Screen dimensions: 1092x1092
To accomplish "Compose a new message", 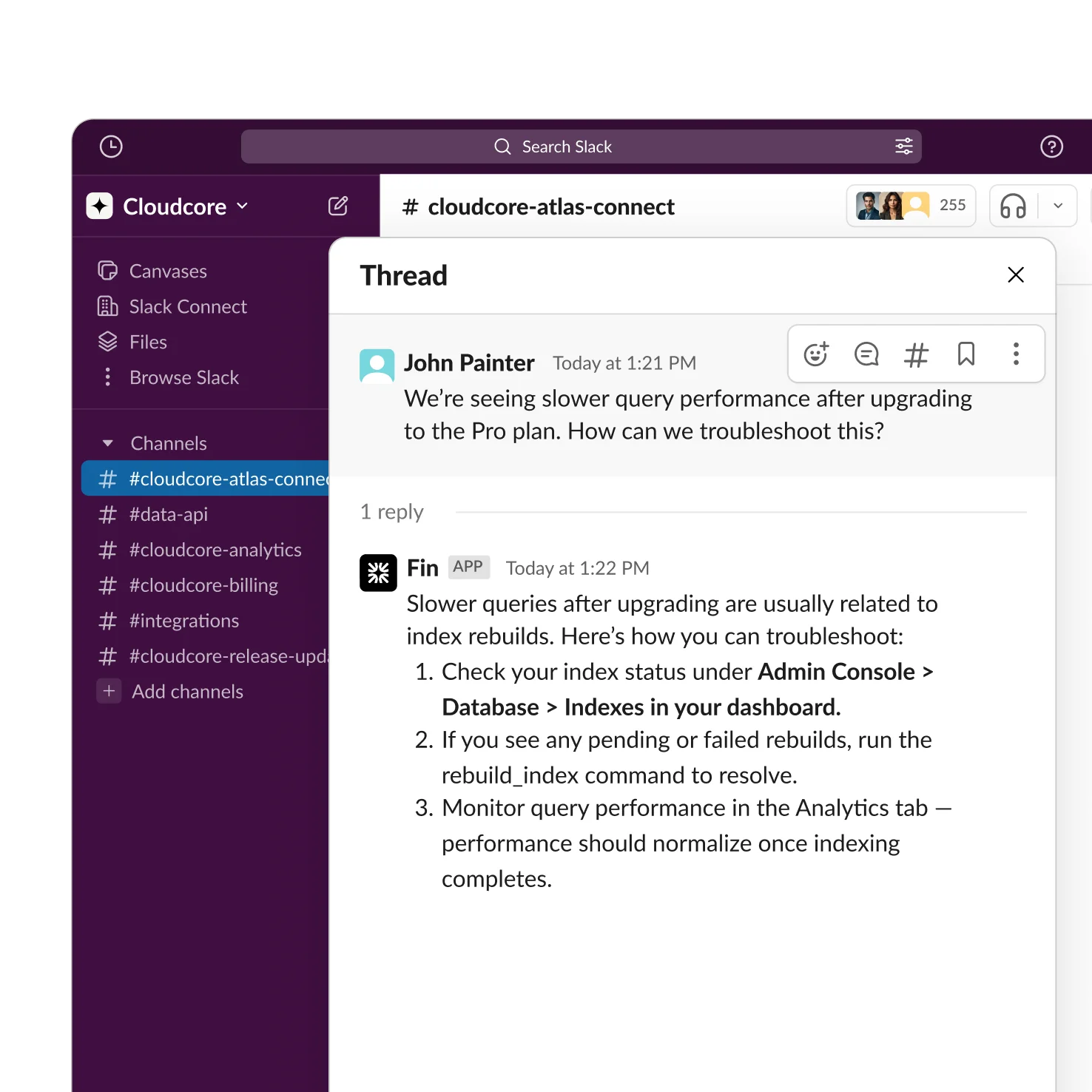I will pyautogui.click(x=338, y=206).
